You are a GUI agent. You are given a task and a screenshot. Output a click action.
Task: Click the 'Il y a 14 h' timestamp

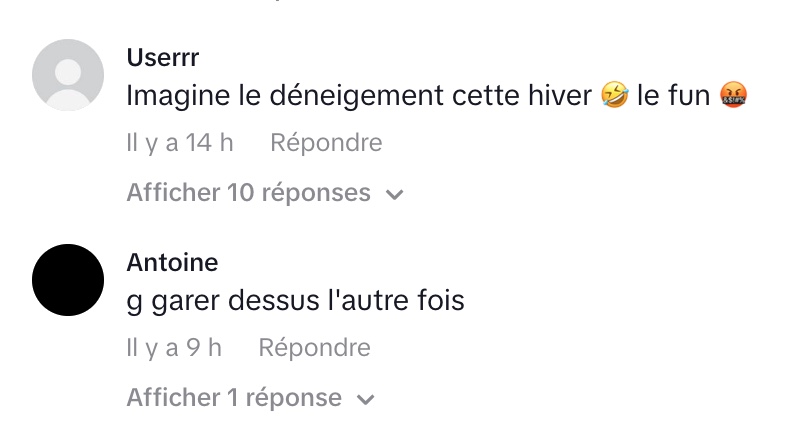point(180,143)
